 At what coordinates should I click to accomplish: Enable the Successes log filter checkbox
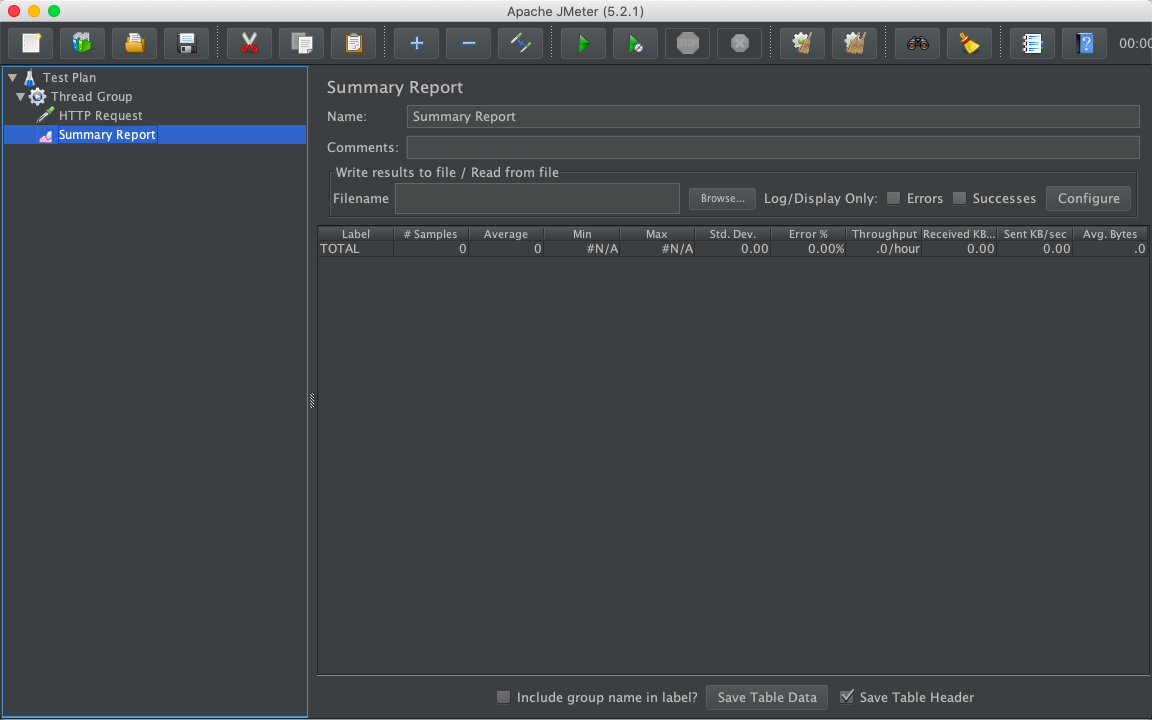point(960,198)
